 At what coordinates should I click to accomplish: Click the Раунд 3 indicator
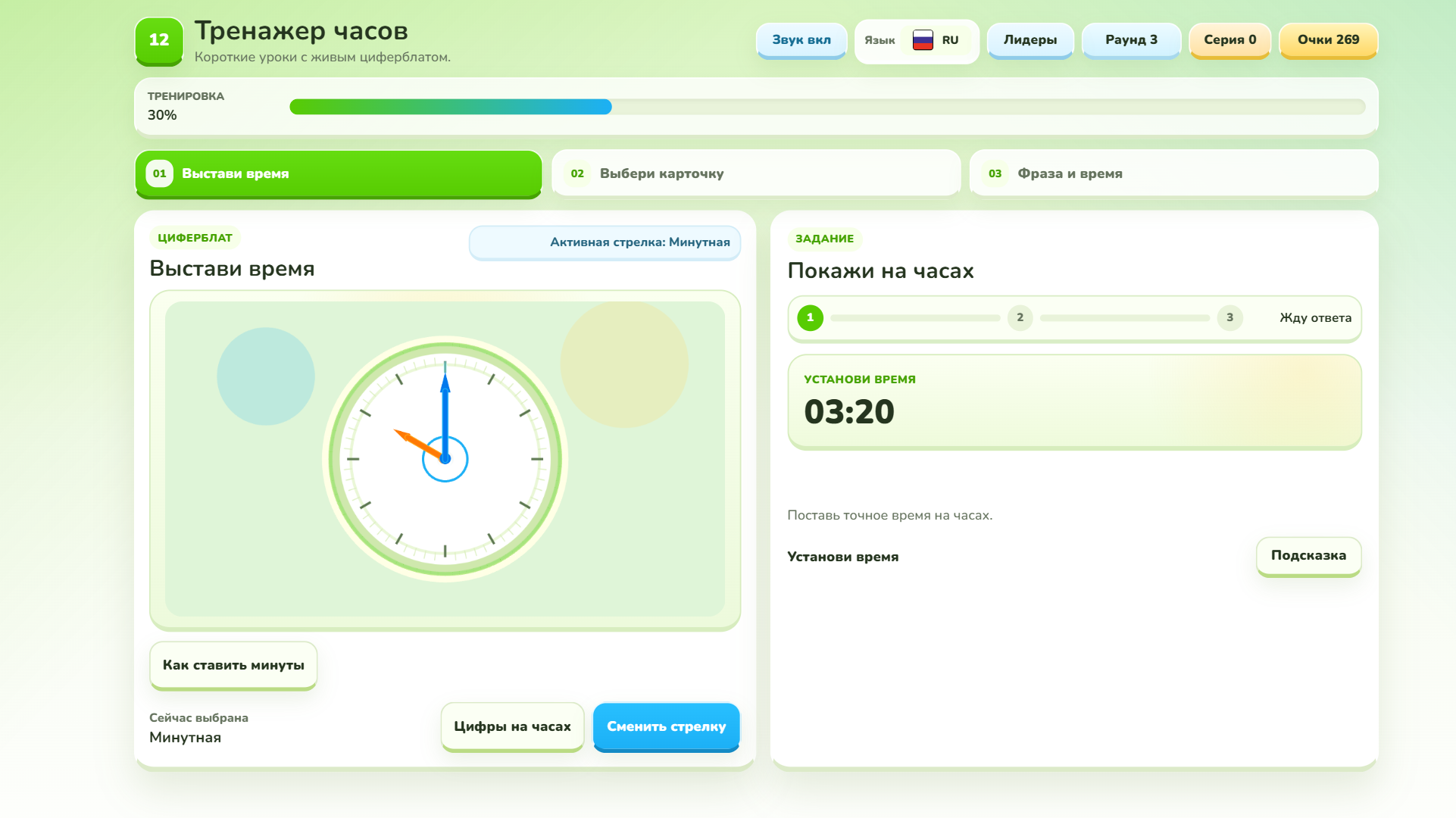(x=1131, y=40)
